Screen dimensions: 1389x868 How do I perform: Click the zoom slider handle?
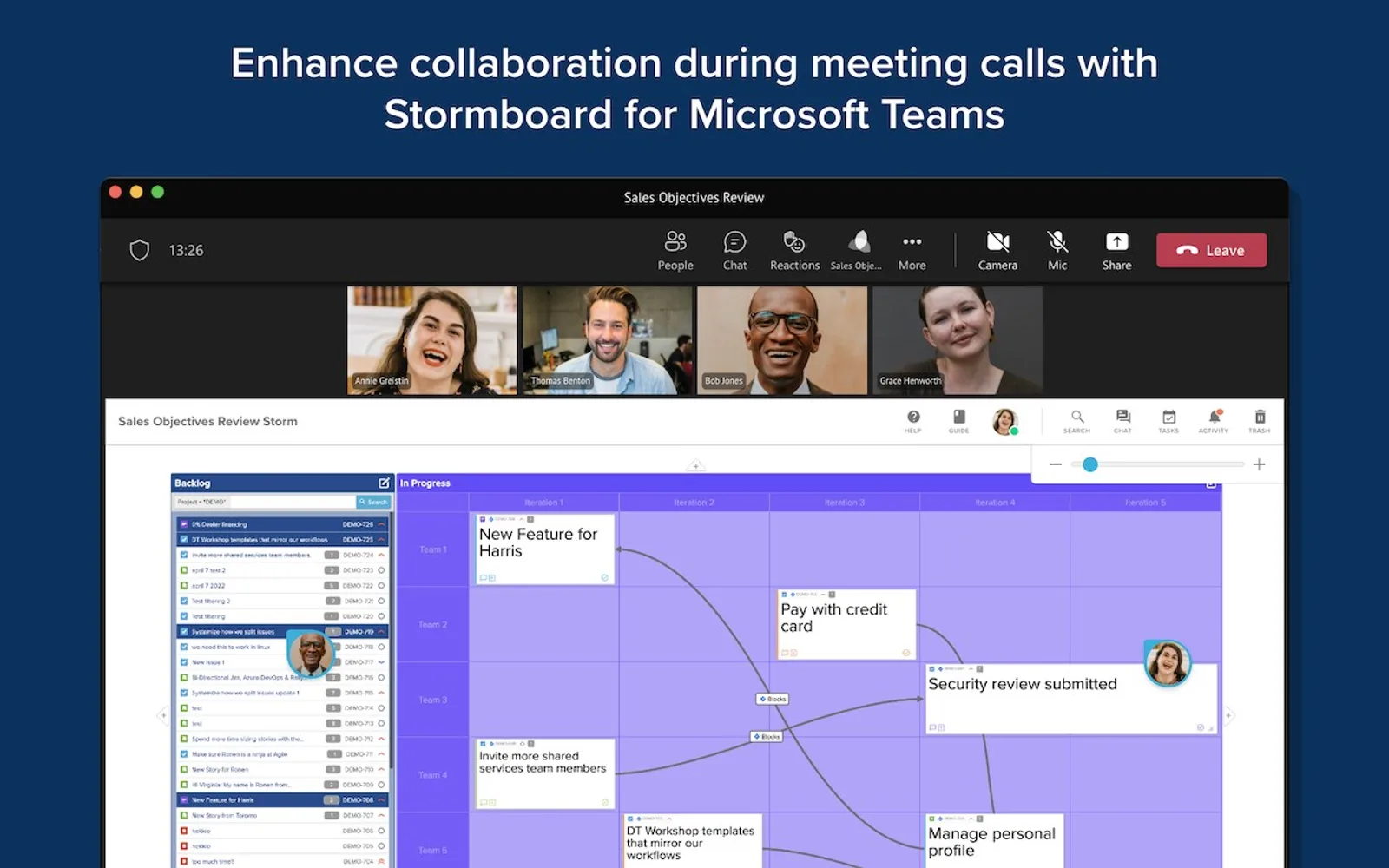[x=1090, y=464]
